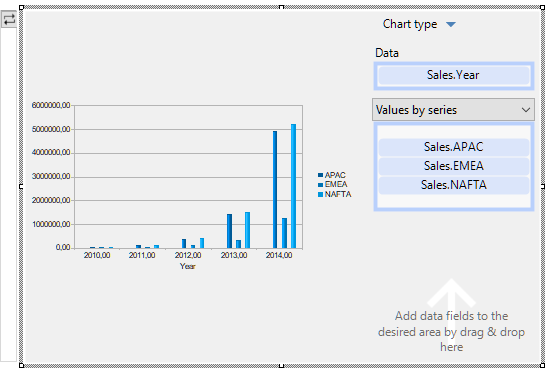
Task: Click the swap axes icon at top left
Action: pyautogui.click(x=9, y=19)
